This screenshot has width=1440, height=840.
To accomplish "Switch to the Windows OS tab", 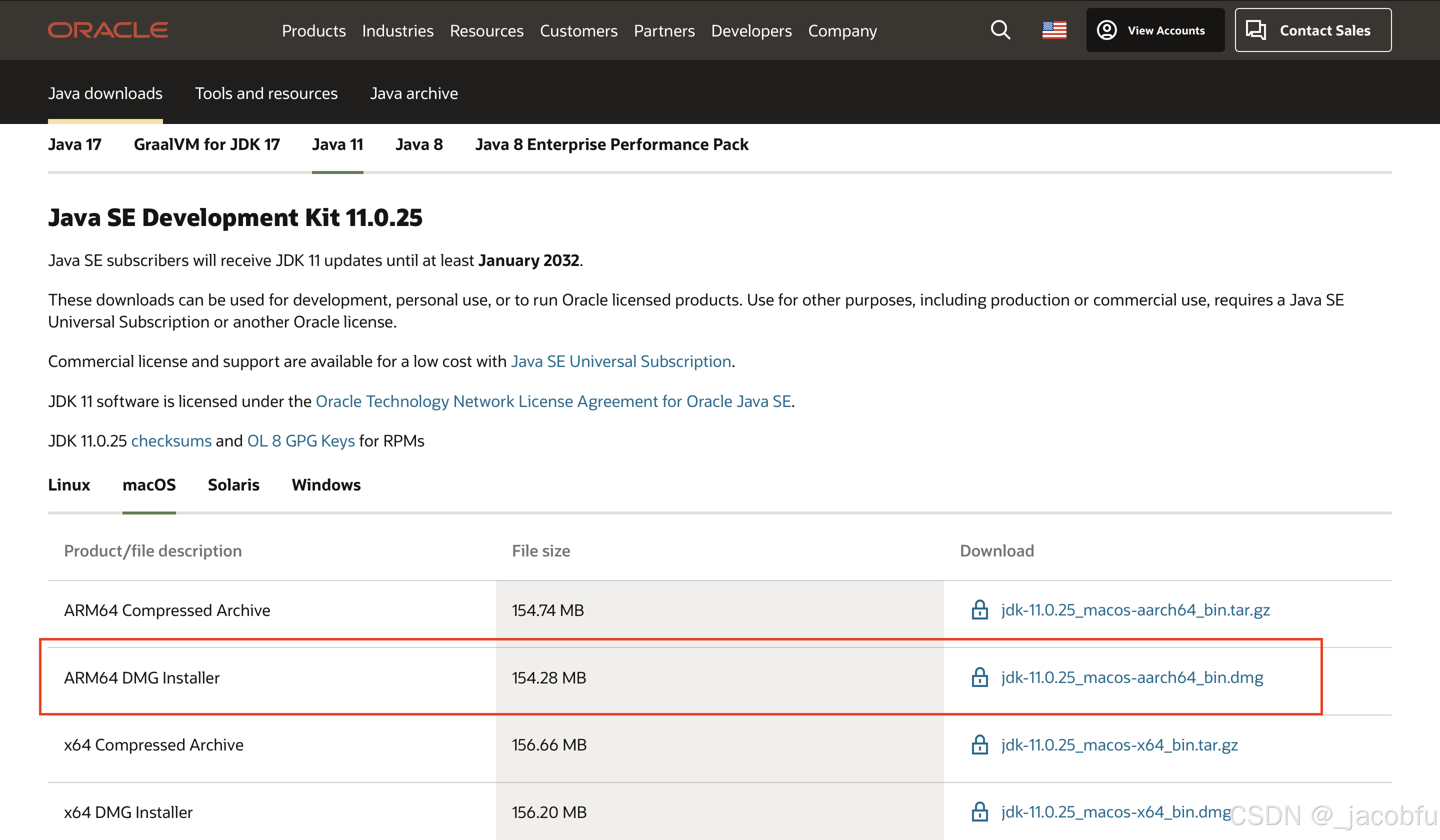I will 325,484.
